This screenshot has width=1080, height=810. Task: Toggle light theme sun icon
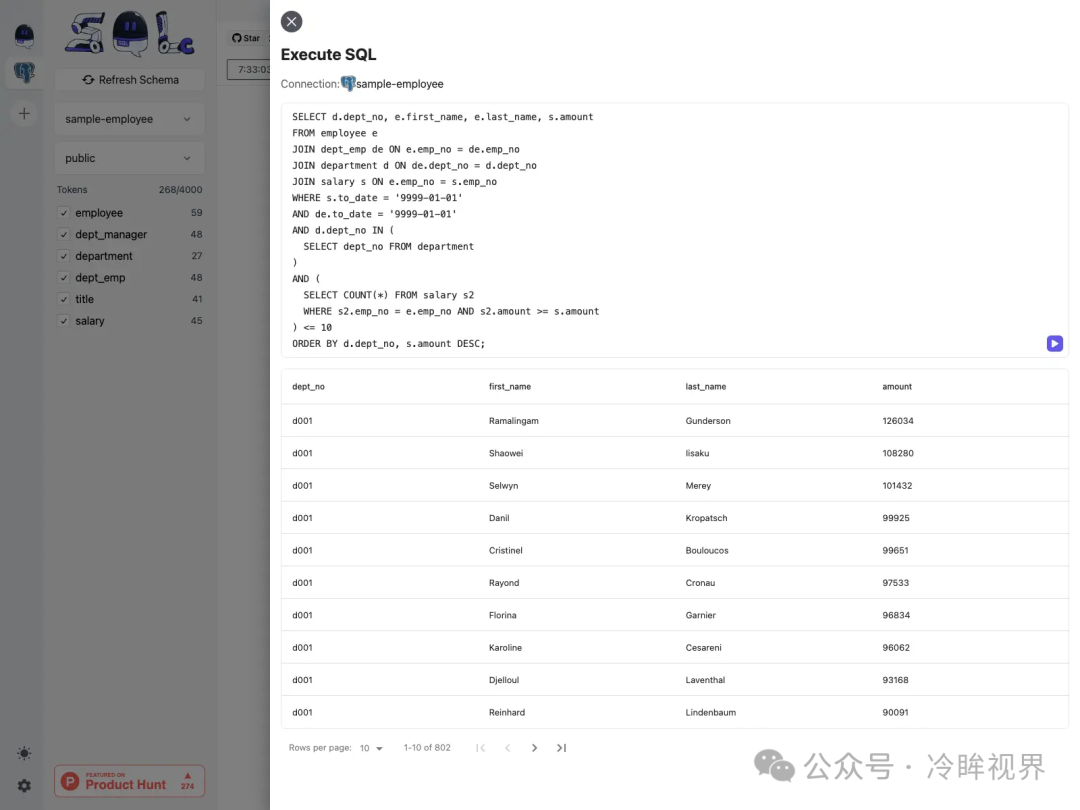point(24,753)
